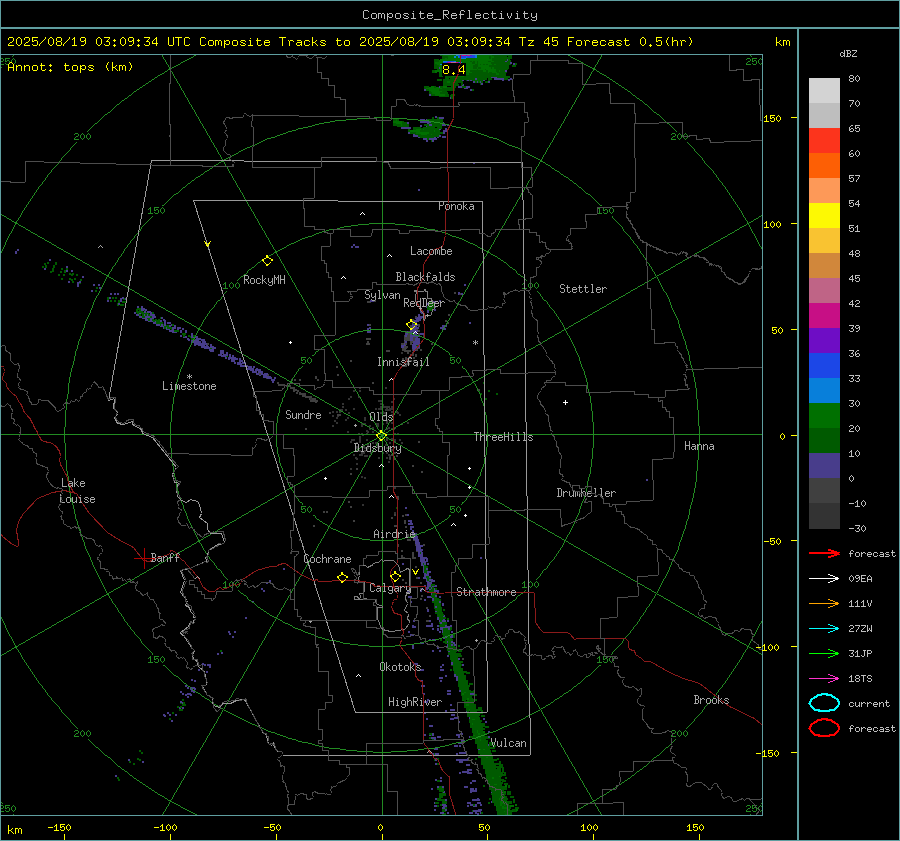Click the 'Annot: tops (km)' label

point(70,67)
